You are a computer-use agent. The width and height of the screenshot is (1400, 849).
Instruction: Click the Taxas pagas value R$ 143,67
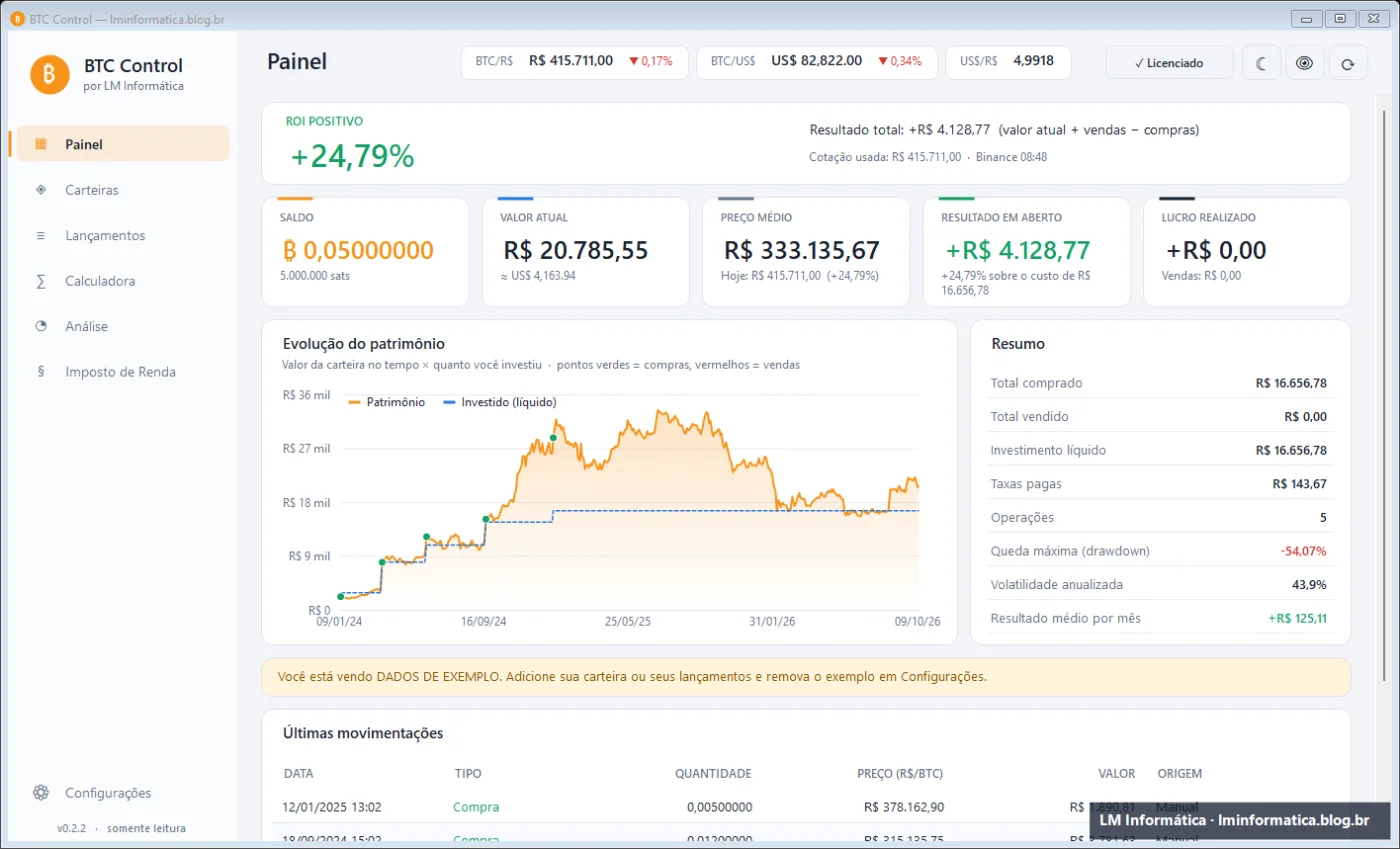coord(1300,484)
